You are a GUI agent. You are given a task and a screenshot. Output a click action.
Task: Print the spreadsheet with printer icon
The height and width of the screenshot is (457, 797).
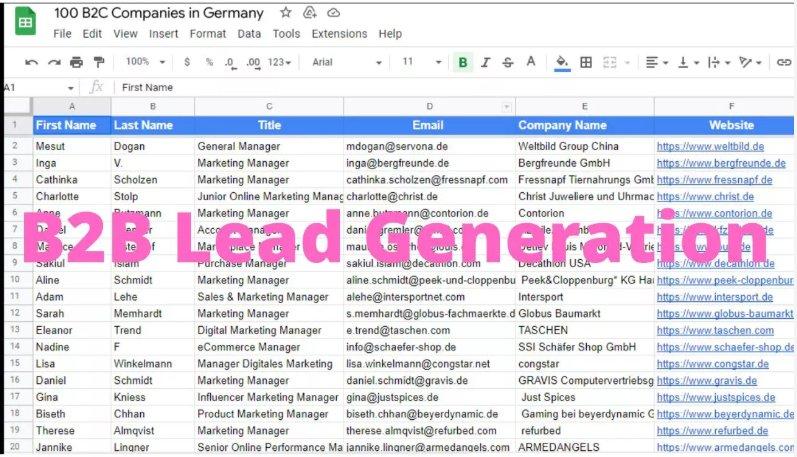click(x=76, y=63)
